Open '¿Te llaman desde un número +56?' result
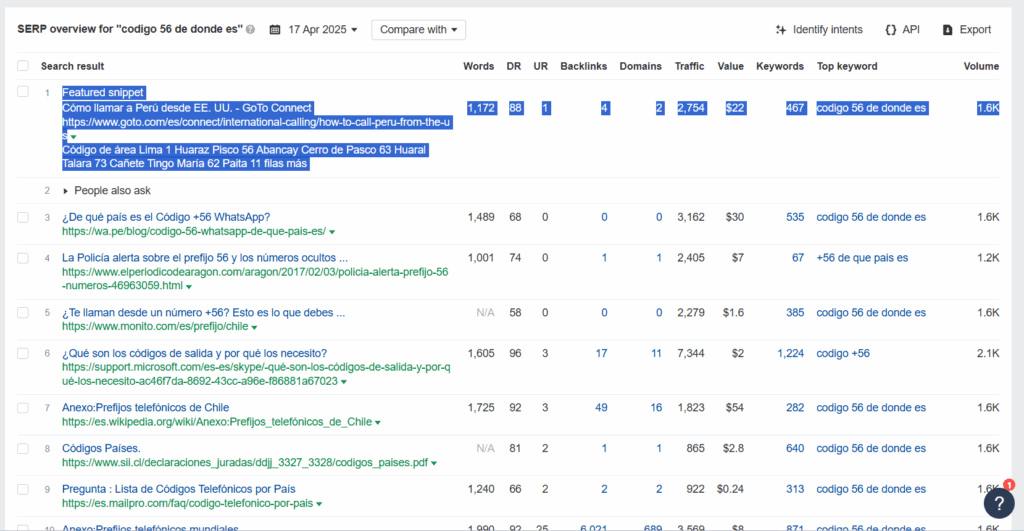Viewport: 1024px width, 531px height. tap(204, 312)
